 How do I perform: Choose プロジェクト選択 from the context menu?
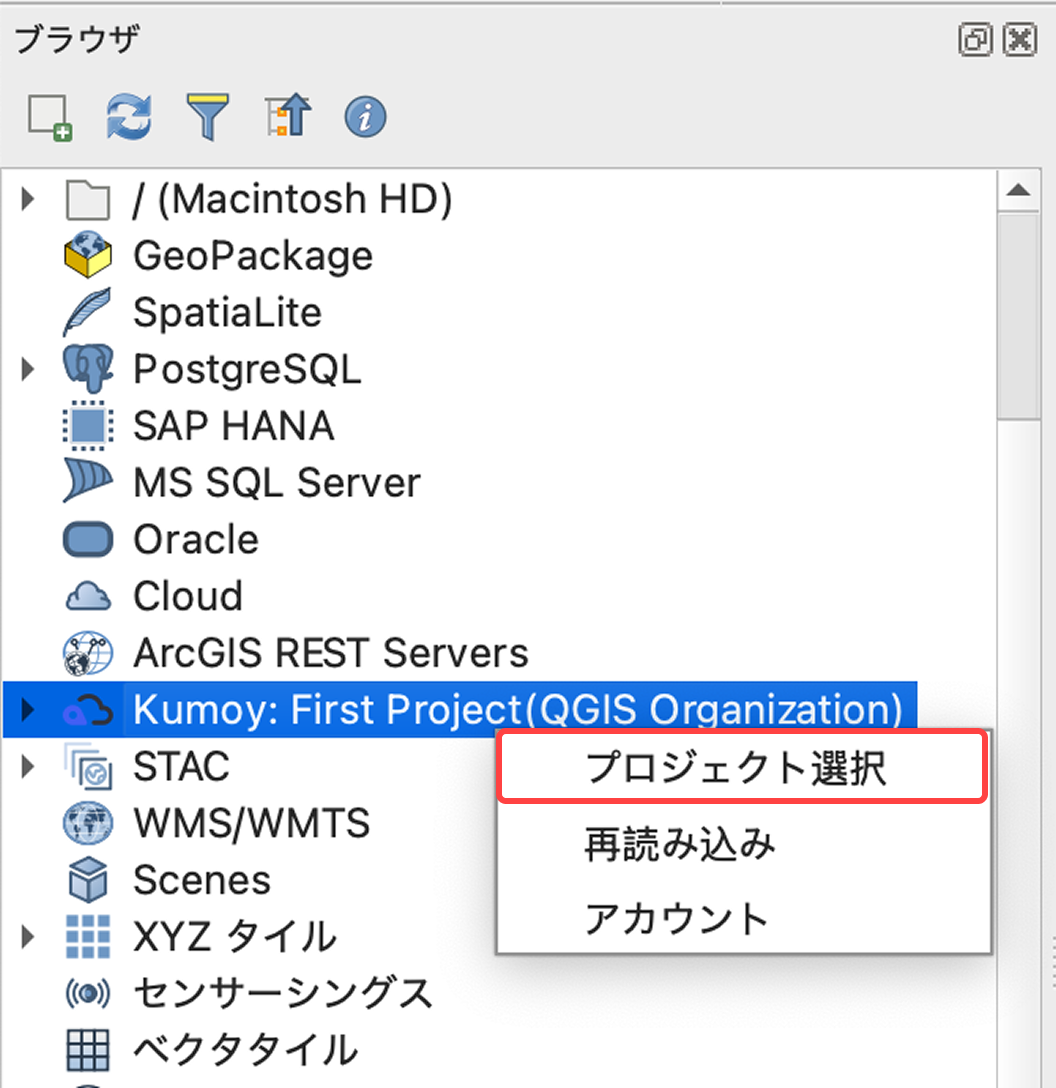(740, 765)
